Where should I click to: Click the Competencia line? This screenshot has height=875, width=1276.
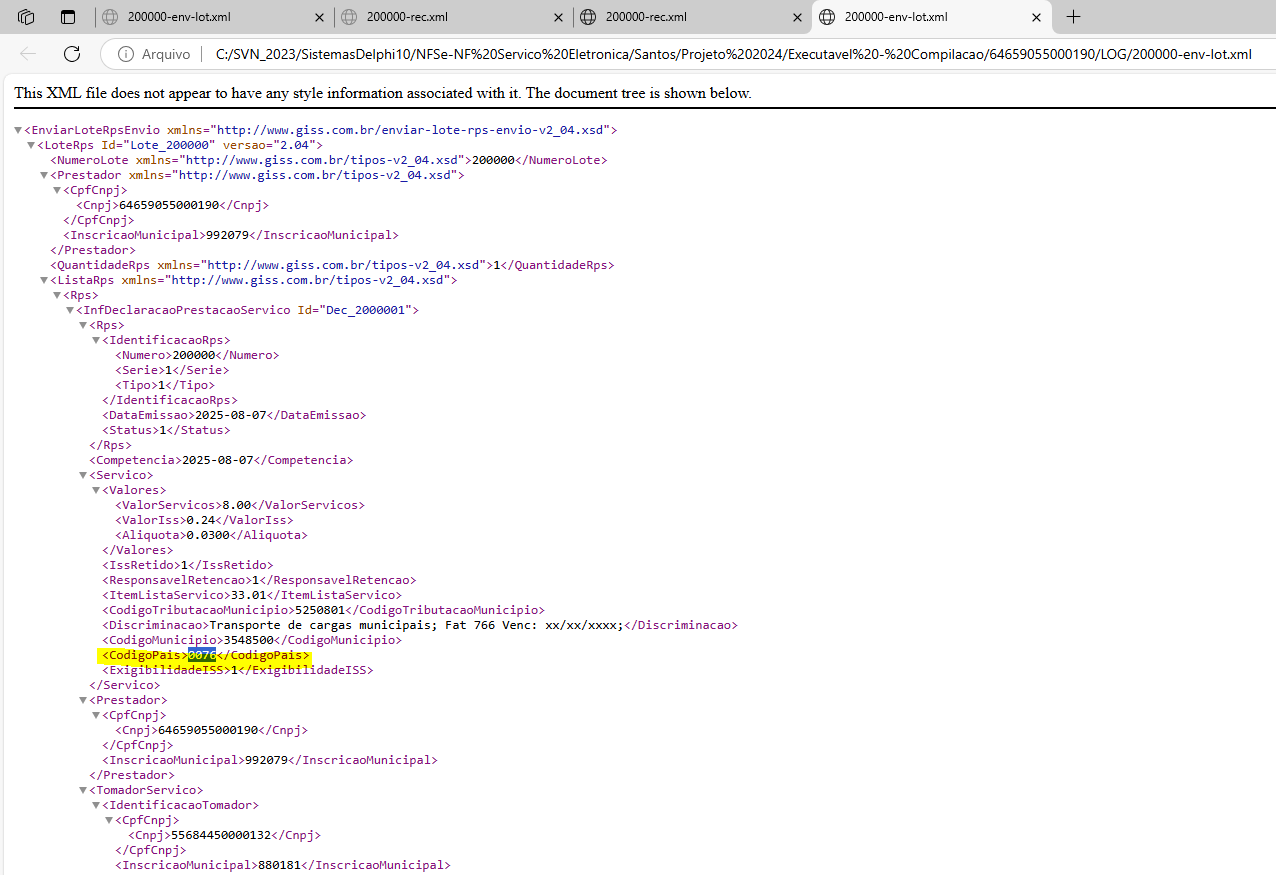[x=221, y=460]
